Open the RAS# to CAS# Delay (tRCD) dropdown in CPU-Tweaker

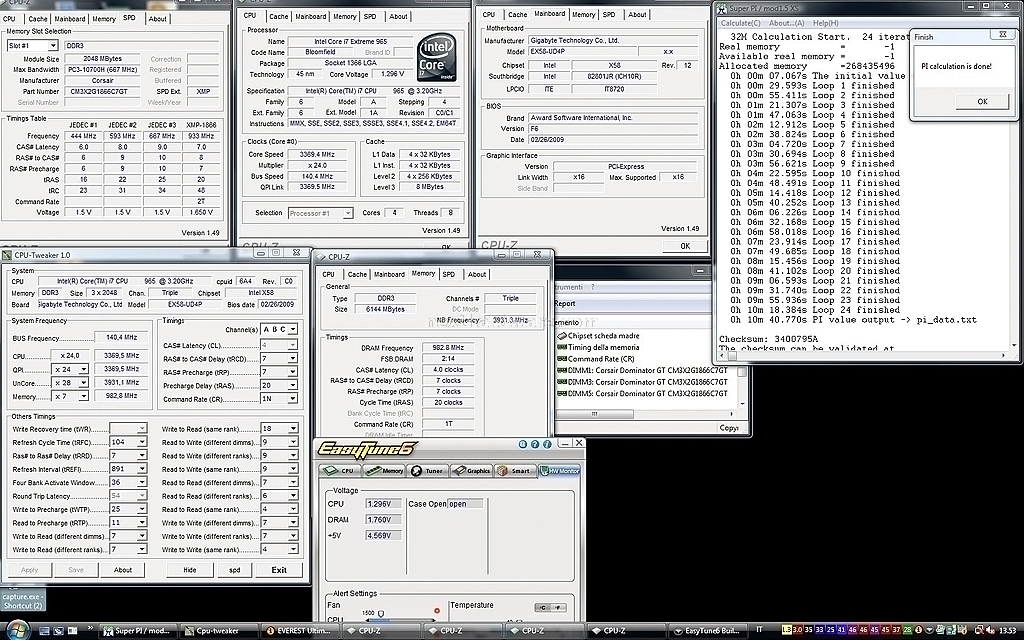pyautogui.click(x=293, y=359)
